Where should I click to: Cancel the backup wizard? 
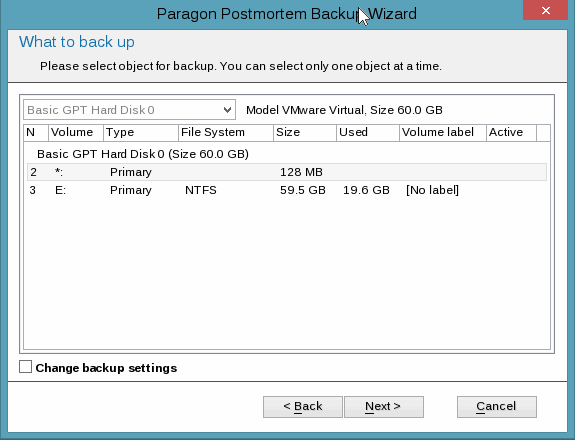coord(497,407)
